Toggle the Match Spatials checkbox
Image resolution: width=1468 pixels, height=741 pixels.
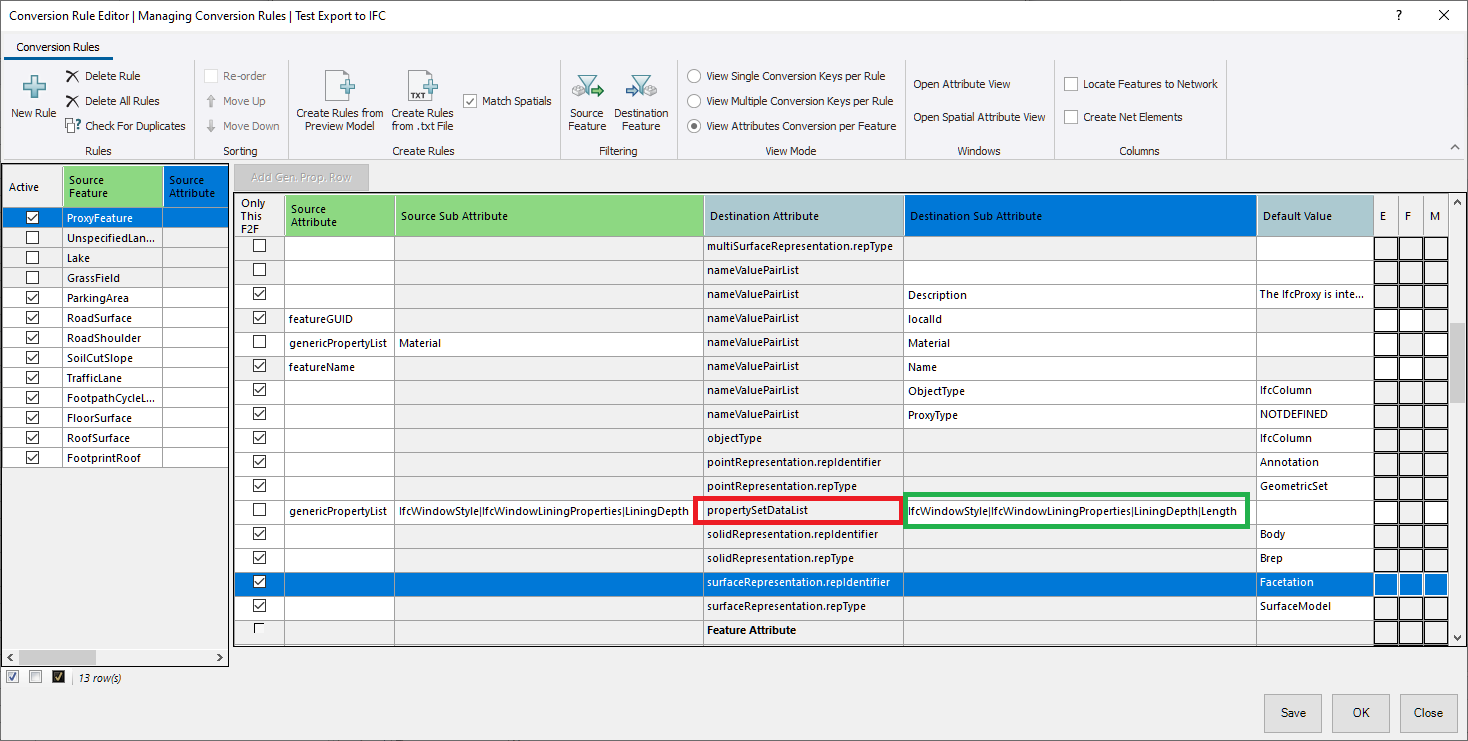(471, 101)
